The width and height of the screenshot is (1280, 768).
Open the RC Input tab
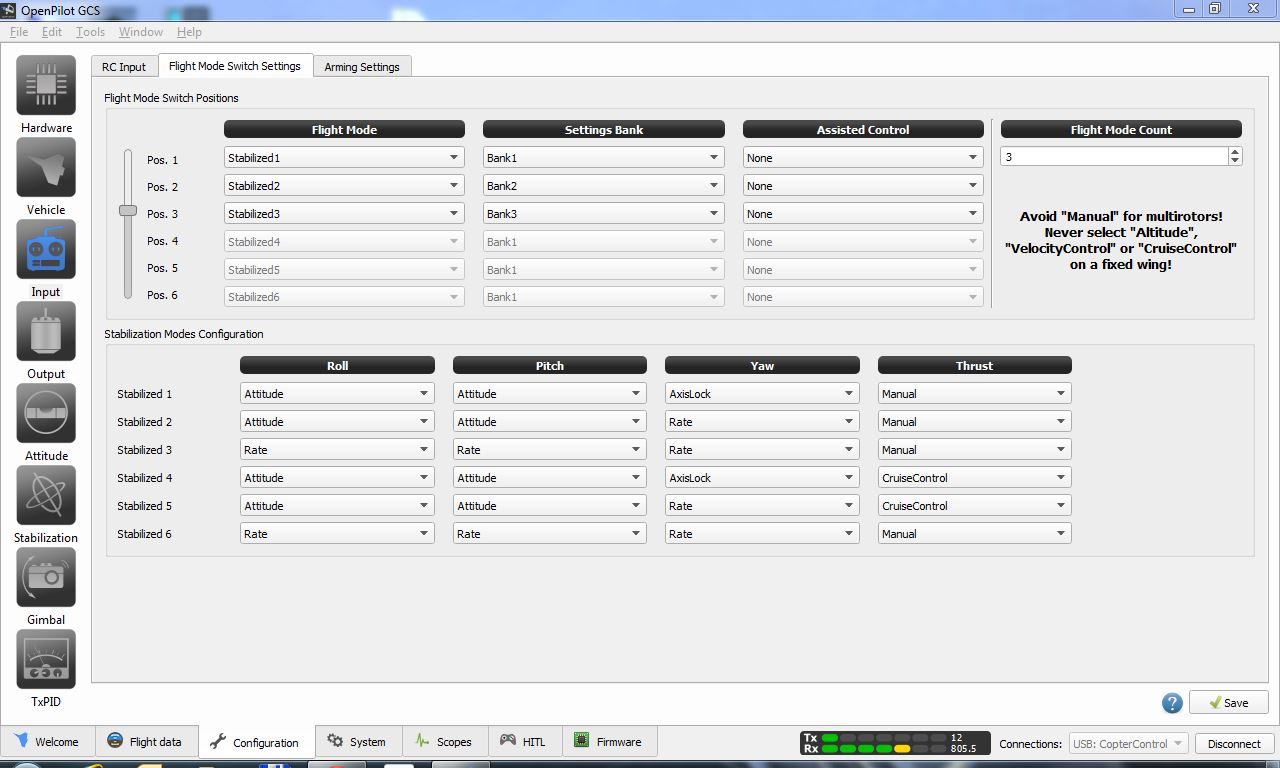[x=124, y=67]
